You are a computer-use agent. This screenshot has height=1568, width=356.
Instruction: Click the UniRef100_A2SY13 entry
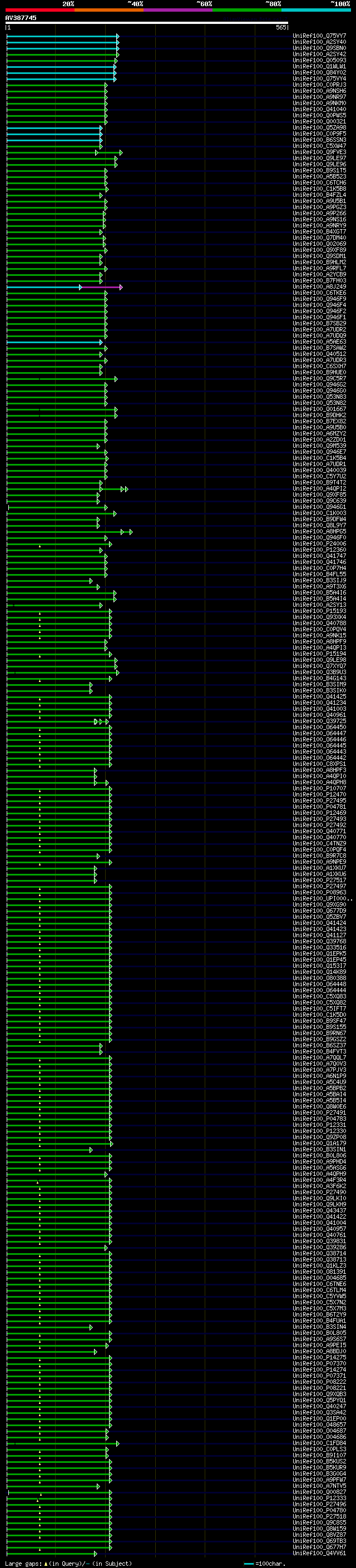click(319, 605)
